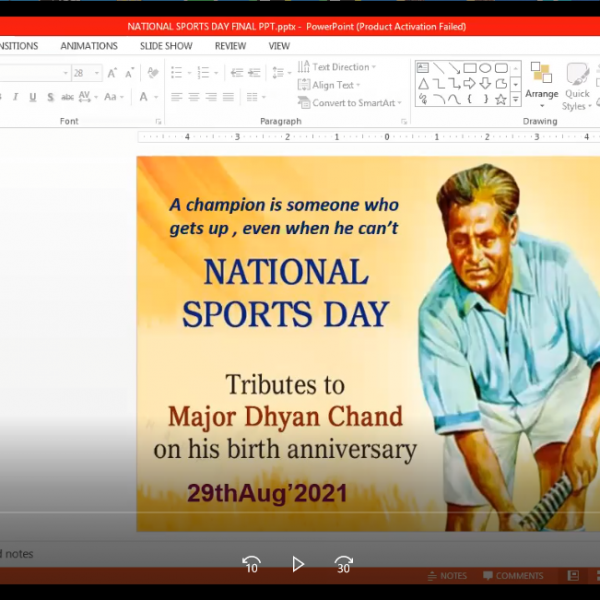Open the SLIDE SHOW tab
Image resolution: width=600 pixels, height=600 pixels.
166,46
